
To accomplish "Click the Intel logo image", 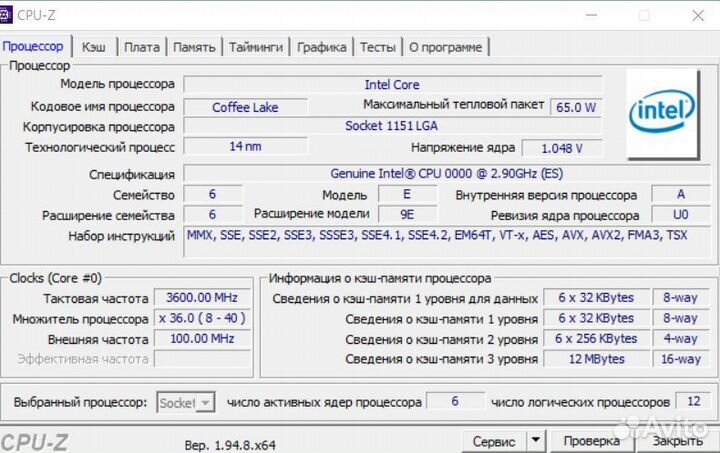I will coord(663,113).
